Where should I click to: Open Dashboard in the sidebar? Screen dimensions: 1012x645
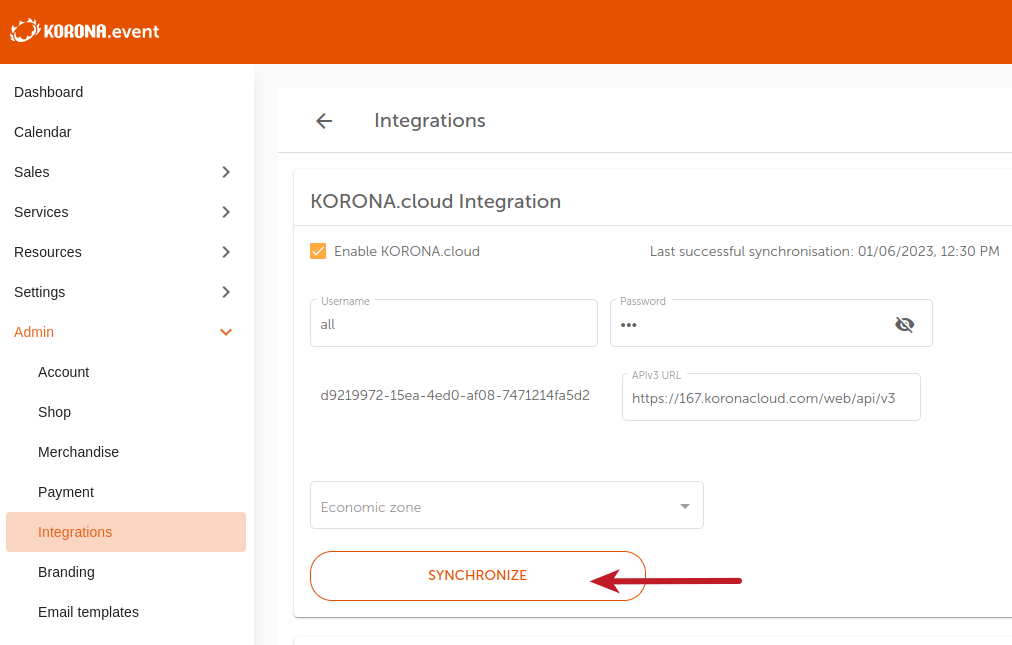[x=48, y=92]
